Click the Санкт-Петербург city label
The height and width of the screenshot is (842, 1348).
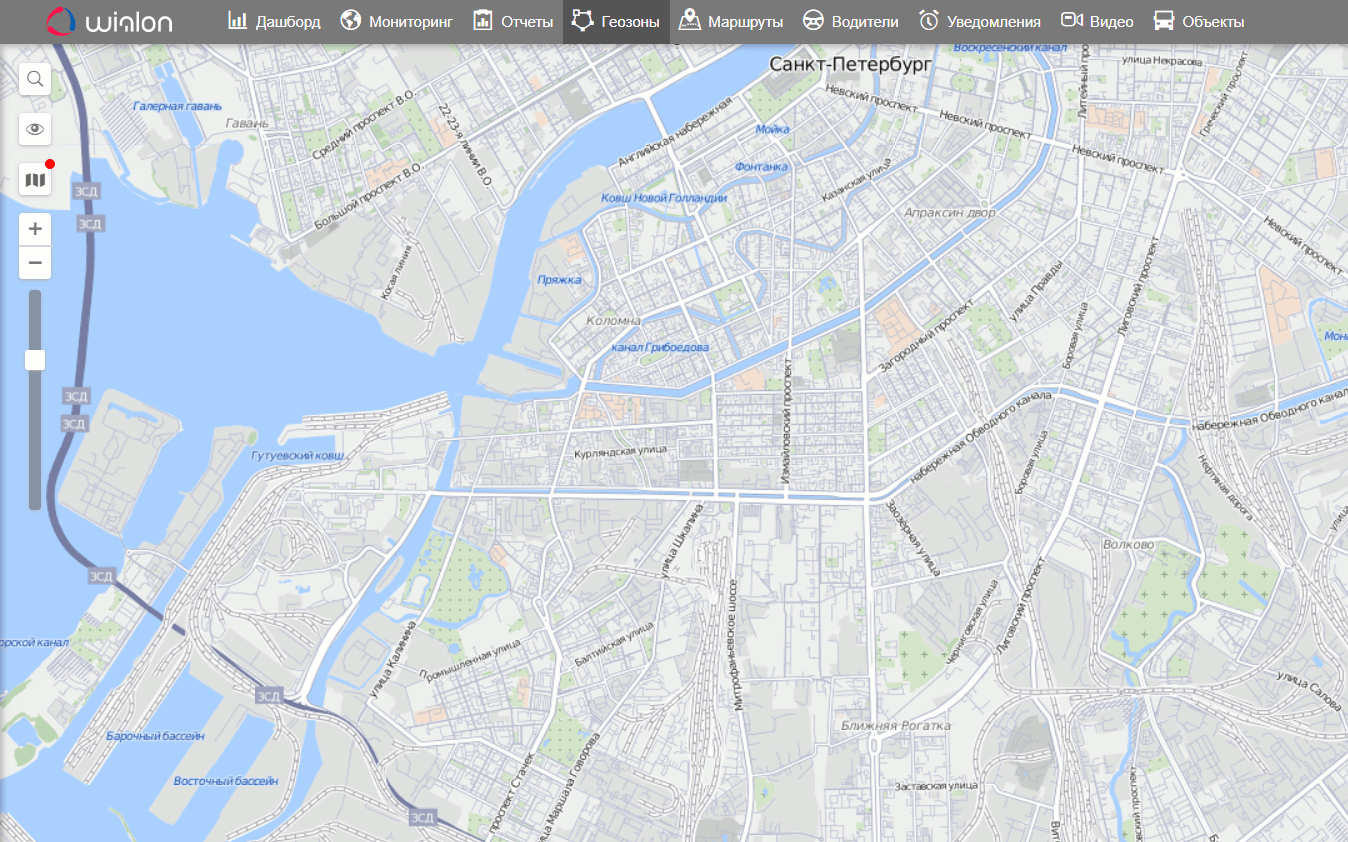click(x=850, y=65)
